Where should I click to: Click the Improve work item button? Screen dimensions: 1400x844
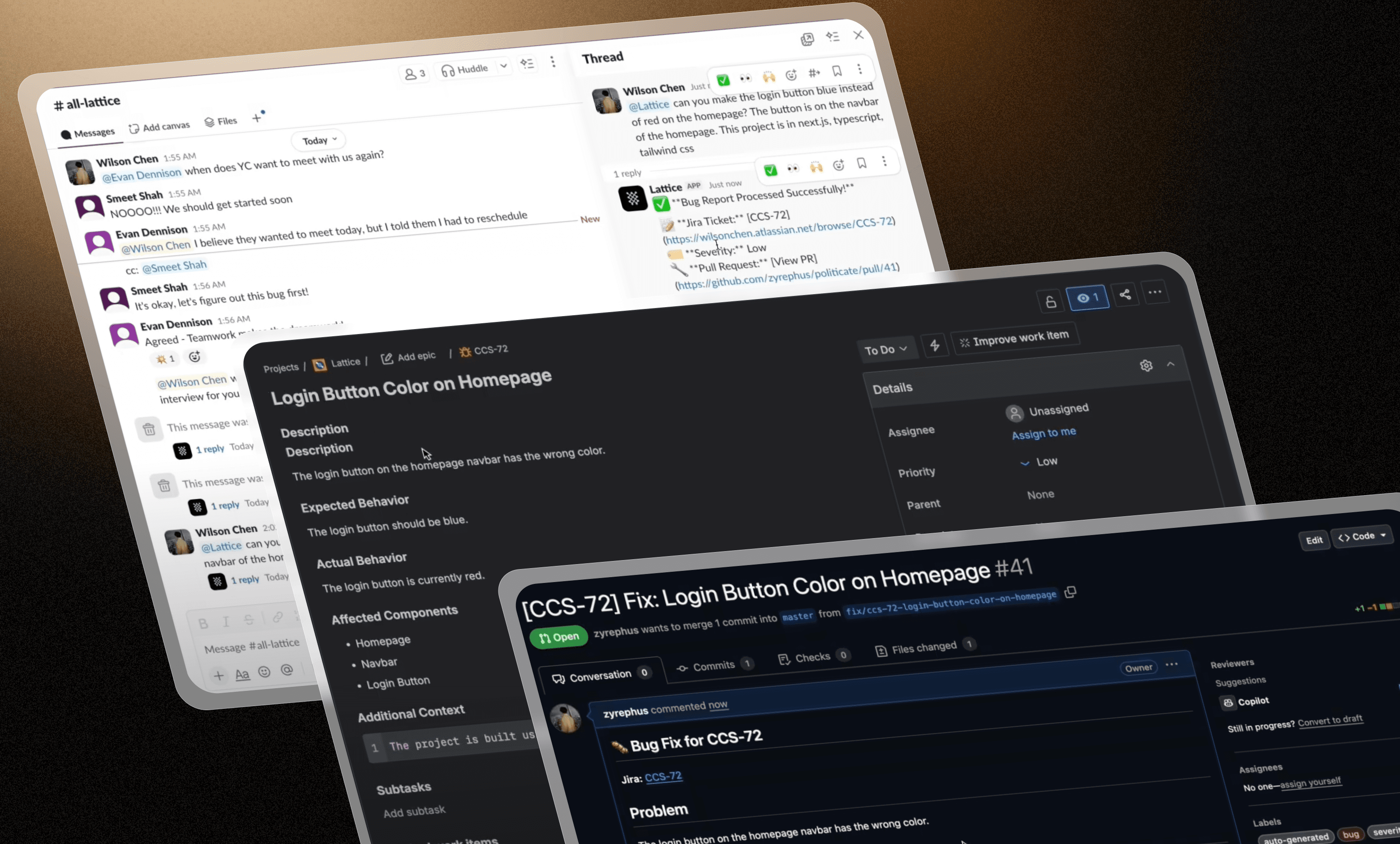point(1014,338)
